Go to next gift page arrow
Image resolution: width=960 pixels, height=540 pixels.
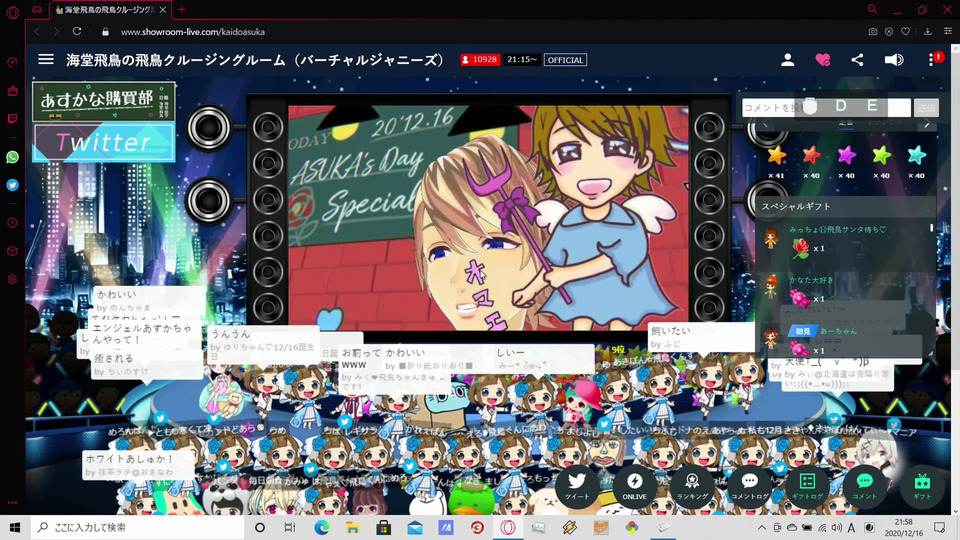click(x=927, y=124)
